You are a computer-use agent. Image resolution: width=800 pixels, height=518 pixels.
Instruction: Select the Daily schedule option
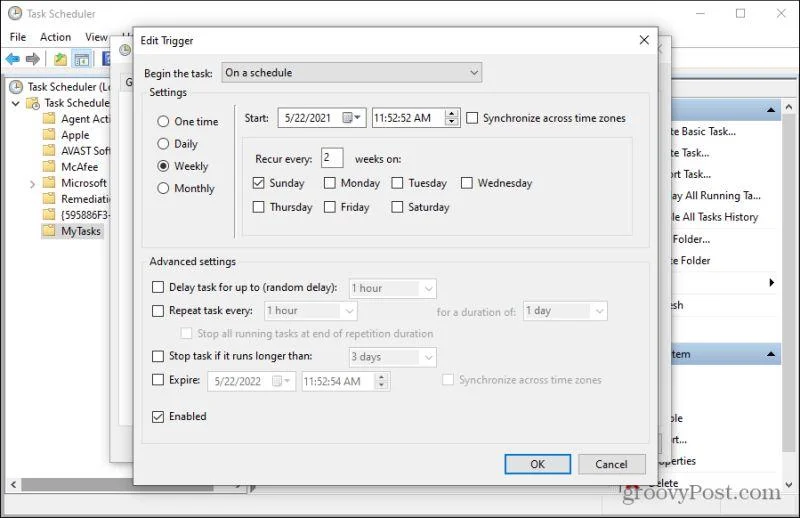click(163, 144)
